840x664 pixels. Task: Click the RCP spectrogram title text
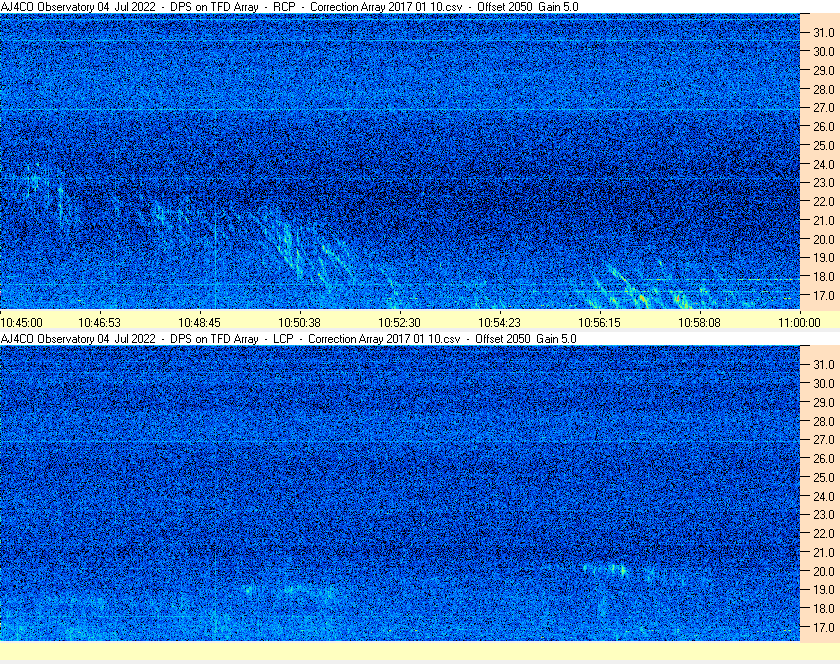pos(290,7)
